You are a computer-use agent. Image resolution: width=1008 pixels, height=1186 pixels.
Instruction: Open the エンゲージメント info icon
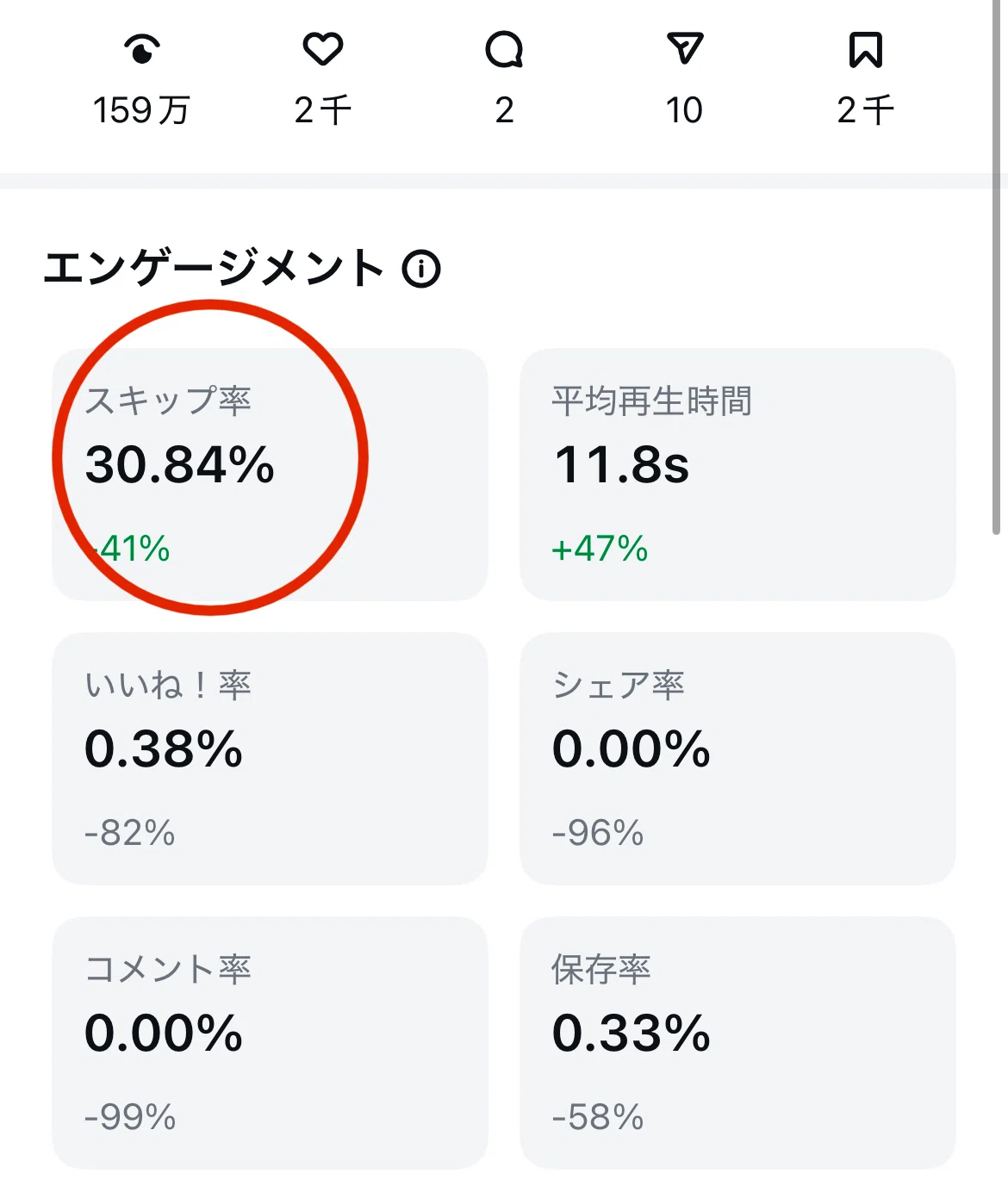point(421,269)
